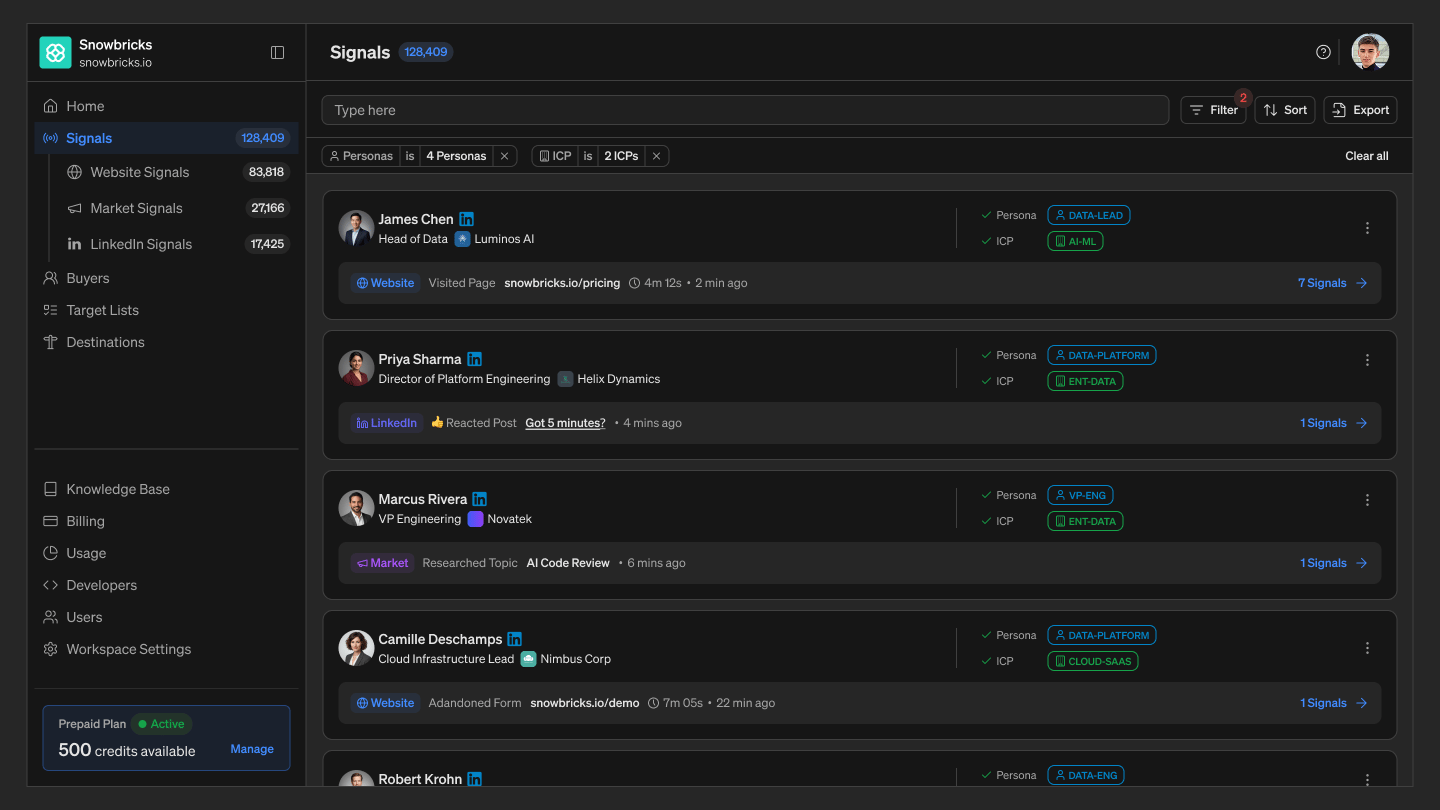Viewport: 1440px width, 810px height.
Task: Open Destinations in the sidebar
Action: [166, 342]
